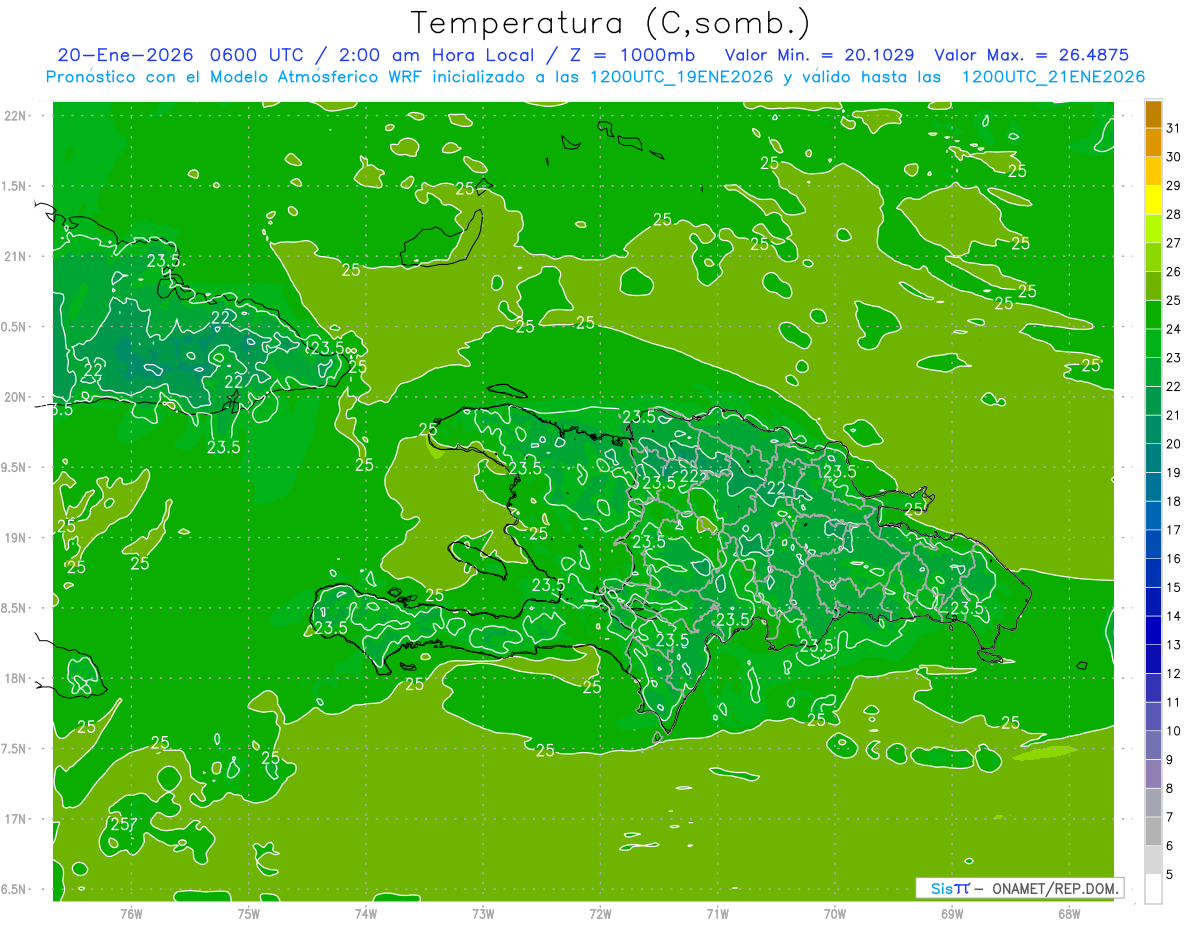Click the number 12 on the color scale
The width and height of the screenshot is (1200, 927).
(1174, 674)
